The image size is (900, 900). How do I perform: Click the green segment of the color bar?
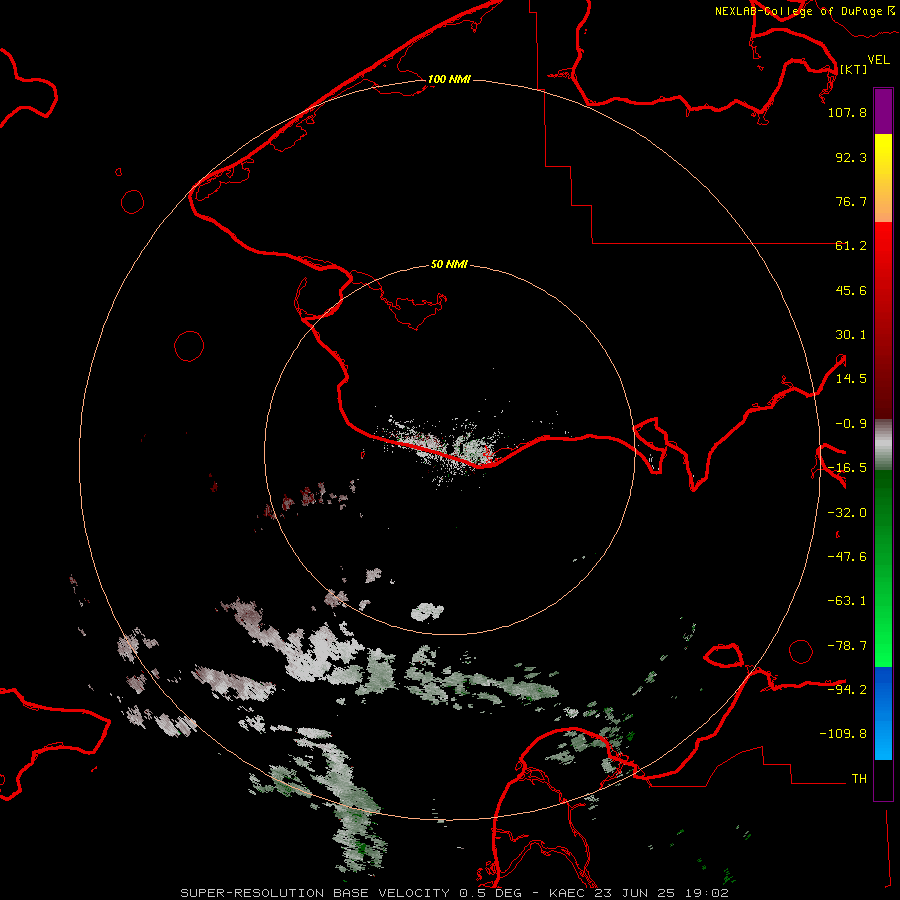tap(883, 568)
